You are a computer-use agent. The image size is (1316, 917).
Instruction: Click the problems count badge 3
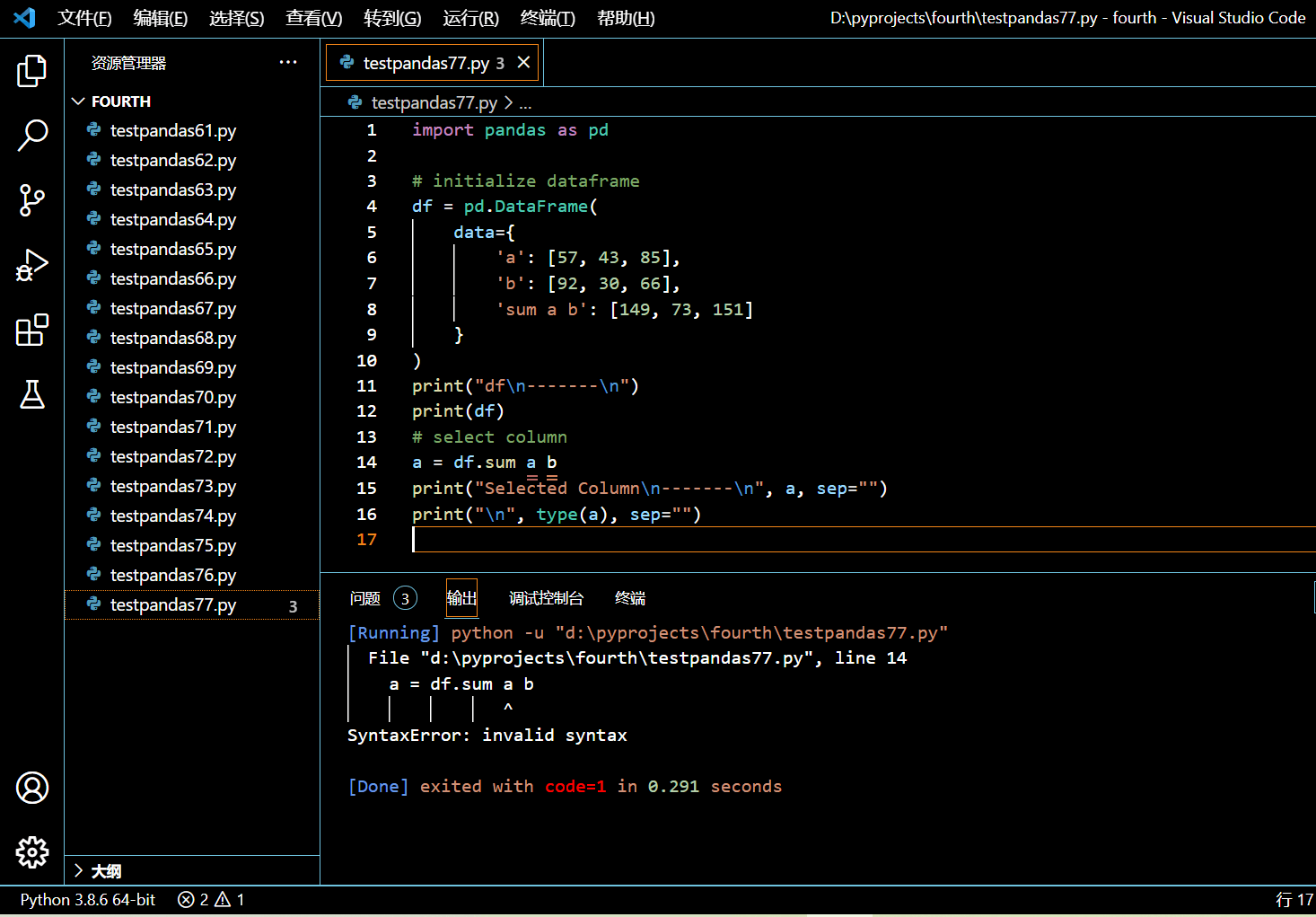coord(405,598)
